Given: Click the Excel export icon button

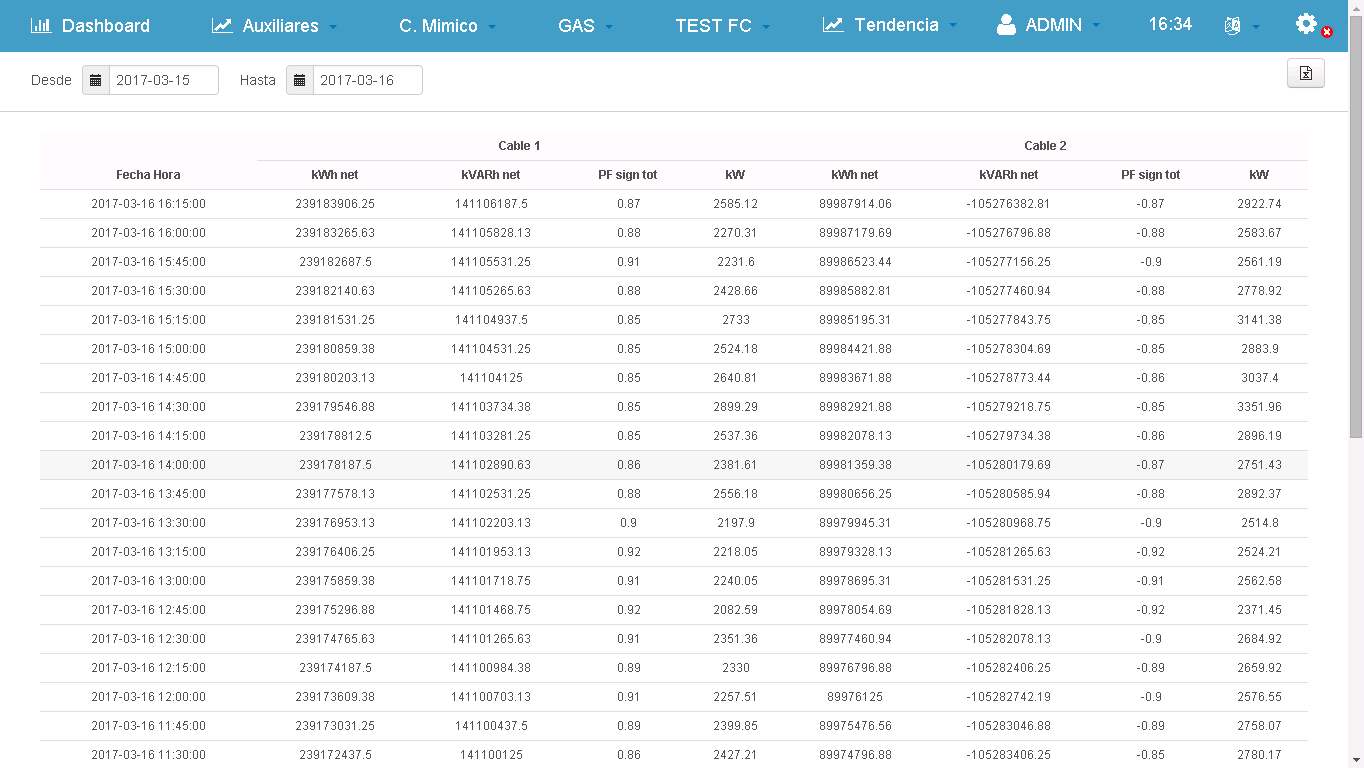Looking at the screenshot, I should click(x=1306, y=72).
